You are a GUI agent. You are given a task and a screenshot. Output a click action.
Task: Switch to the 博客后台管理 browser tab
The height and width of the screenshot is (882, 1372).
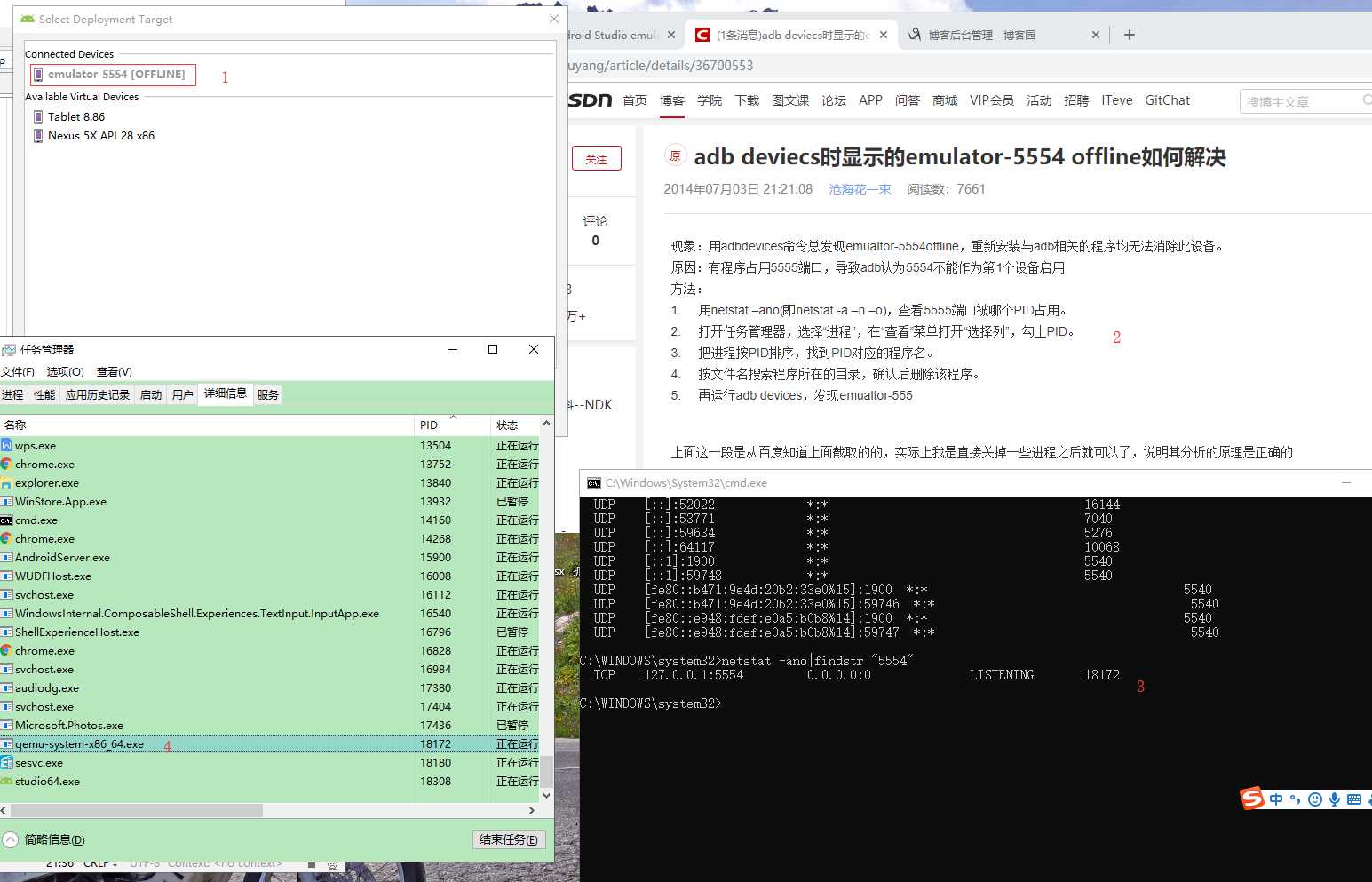point(1003,35)
